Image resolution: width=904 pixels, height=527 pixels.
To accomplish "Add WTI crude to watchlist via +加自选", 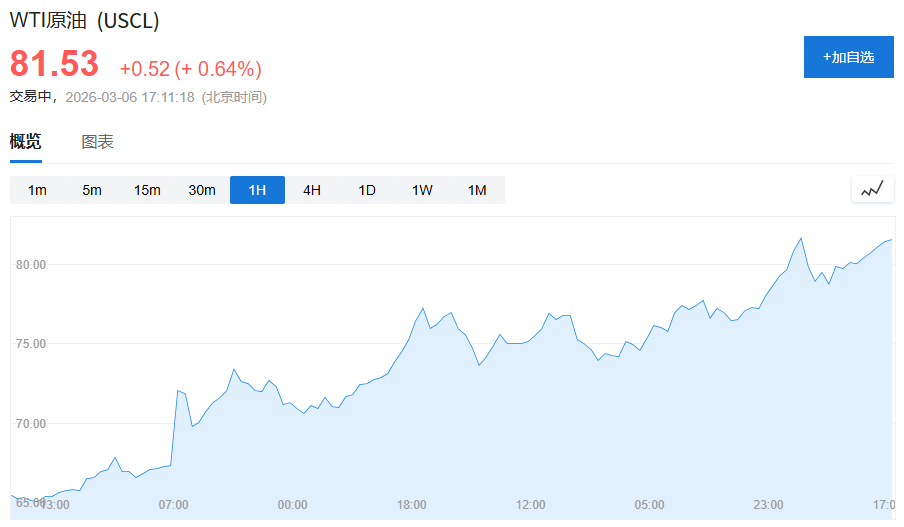I will pyautogui.click(x=848, y=57).
